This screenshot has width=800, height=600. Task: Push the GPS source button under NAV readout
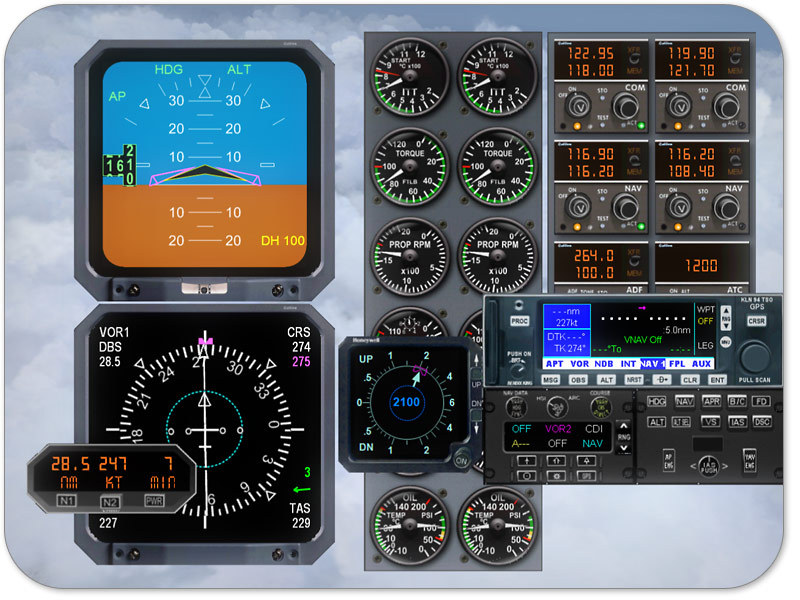pos(587,476)
